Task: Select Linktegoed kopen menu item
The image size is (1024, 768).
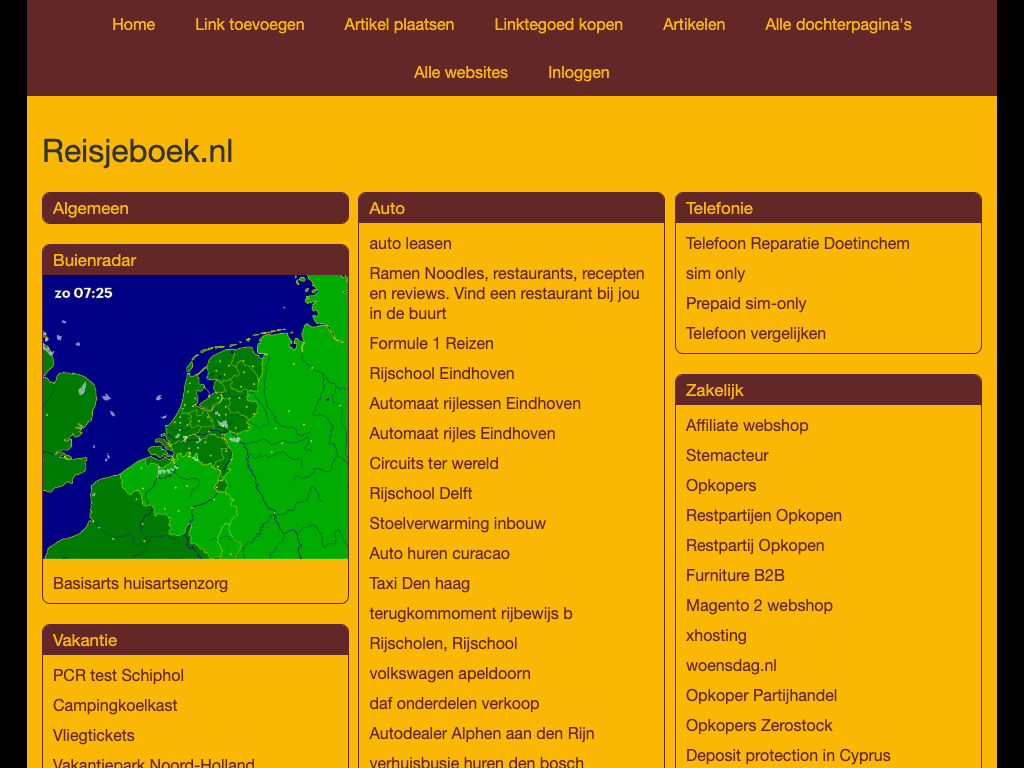Action: (x=558, y=24)
